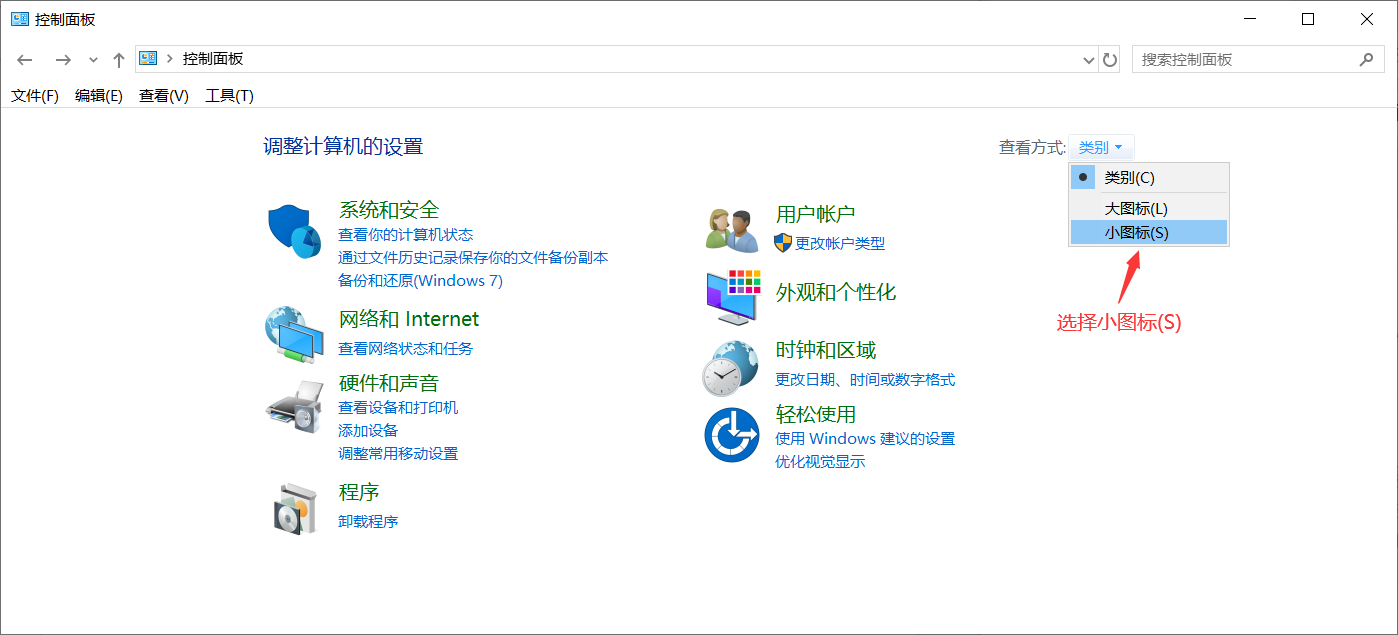Expand the breadcrumb chevron before 控制面板
Screen dimensions: 1398x635
tap(169, 59)
